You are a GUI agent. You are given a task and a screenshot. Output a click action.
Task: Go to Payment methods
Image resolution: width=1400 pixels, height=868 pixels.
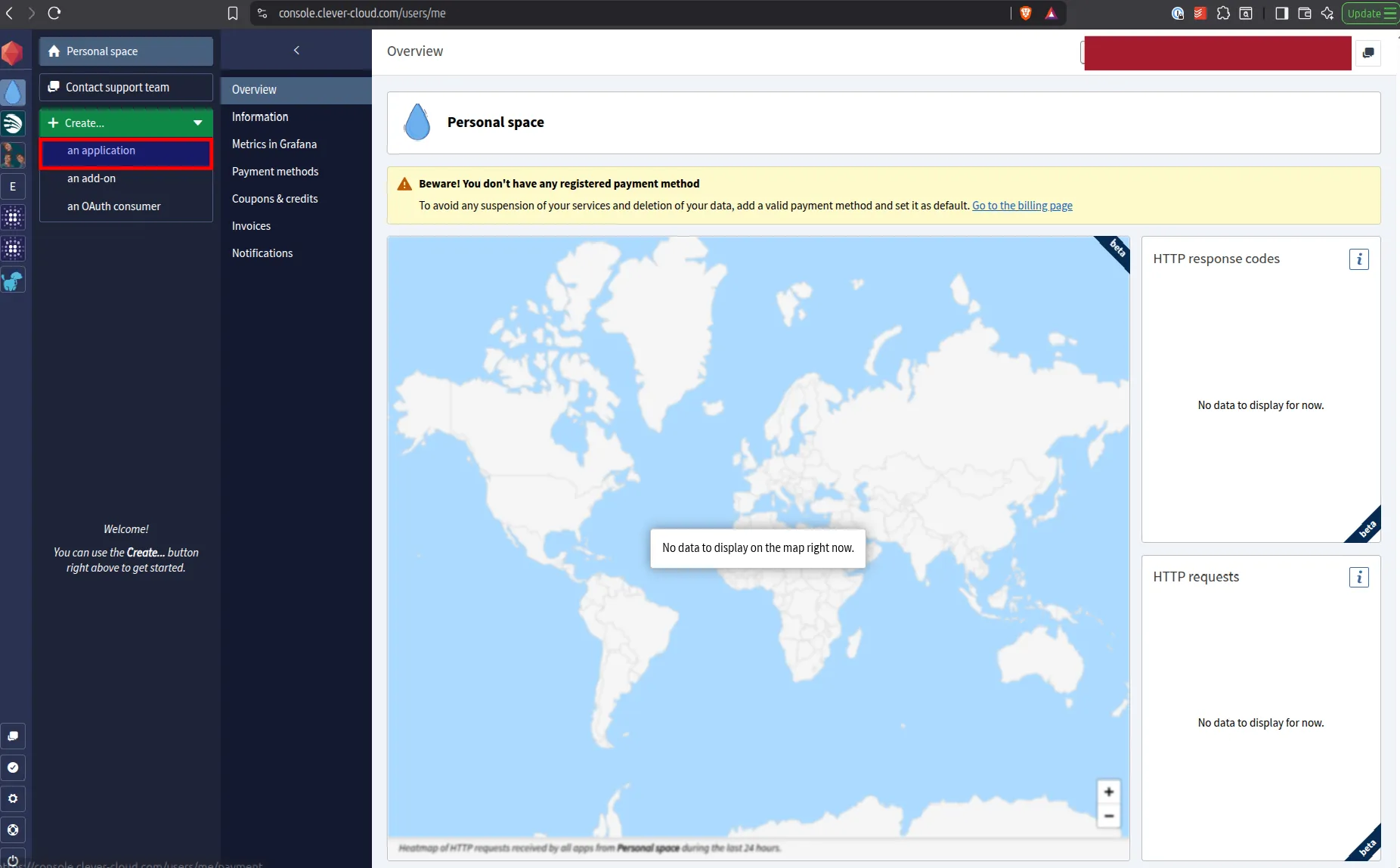point(274,172)
